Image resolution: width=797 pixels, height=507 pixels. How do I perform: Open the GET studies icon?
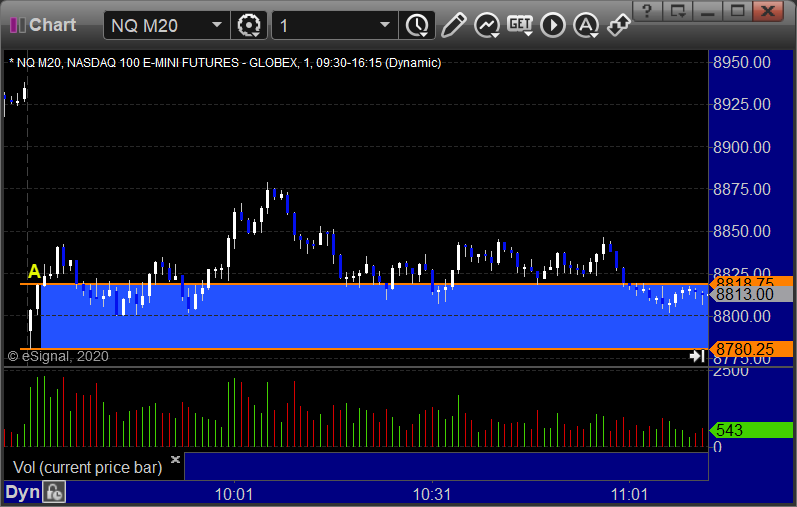click(519, 25)
